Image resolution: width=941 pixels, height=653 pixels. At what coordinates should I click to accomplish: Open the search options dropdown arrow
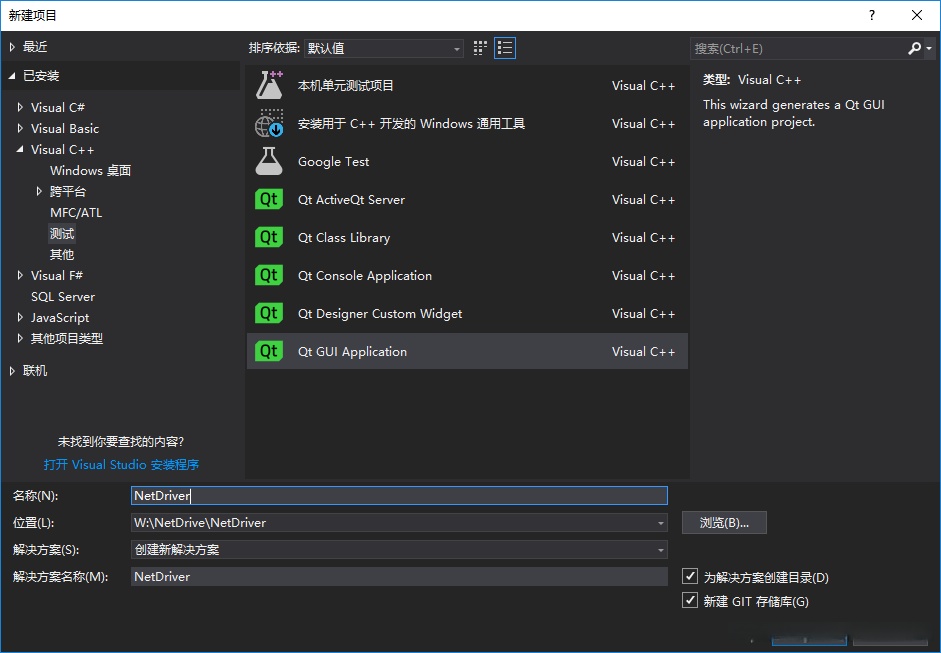tap(929, 48)
